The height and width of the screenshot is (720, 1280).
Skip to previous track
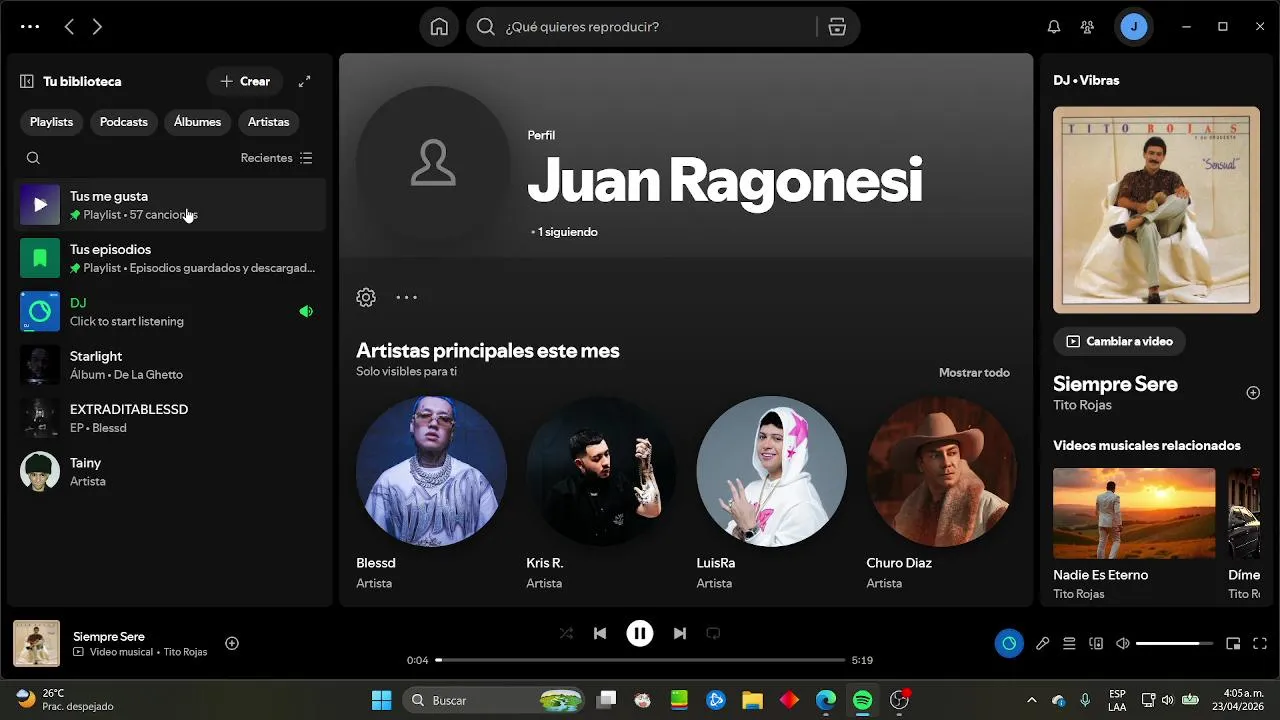[600, 633]
